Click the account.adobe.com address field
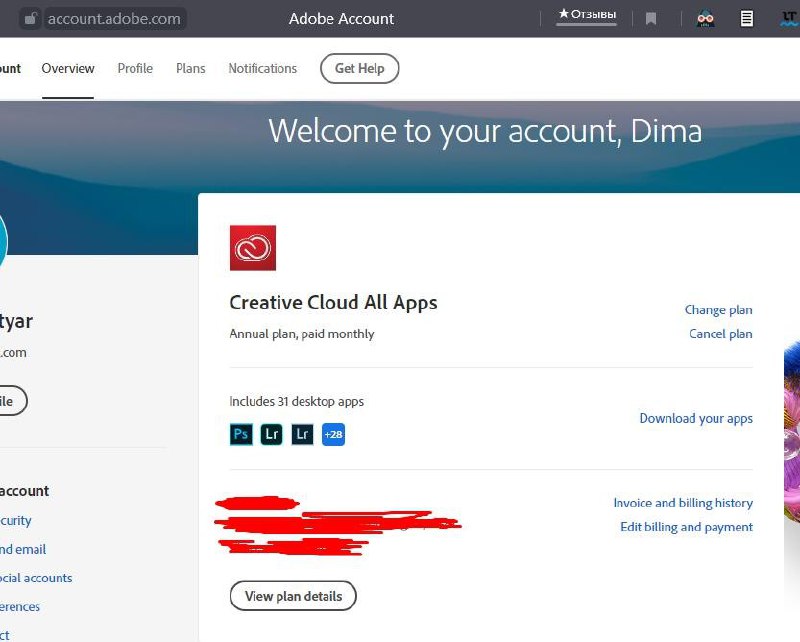Image resolution: width=800 pixels, height=642 pixels. click(114, 19)
